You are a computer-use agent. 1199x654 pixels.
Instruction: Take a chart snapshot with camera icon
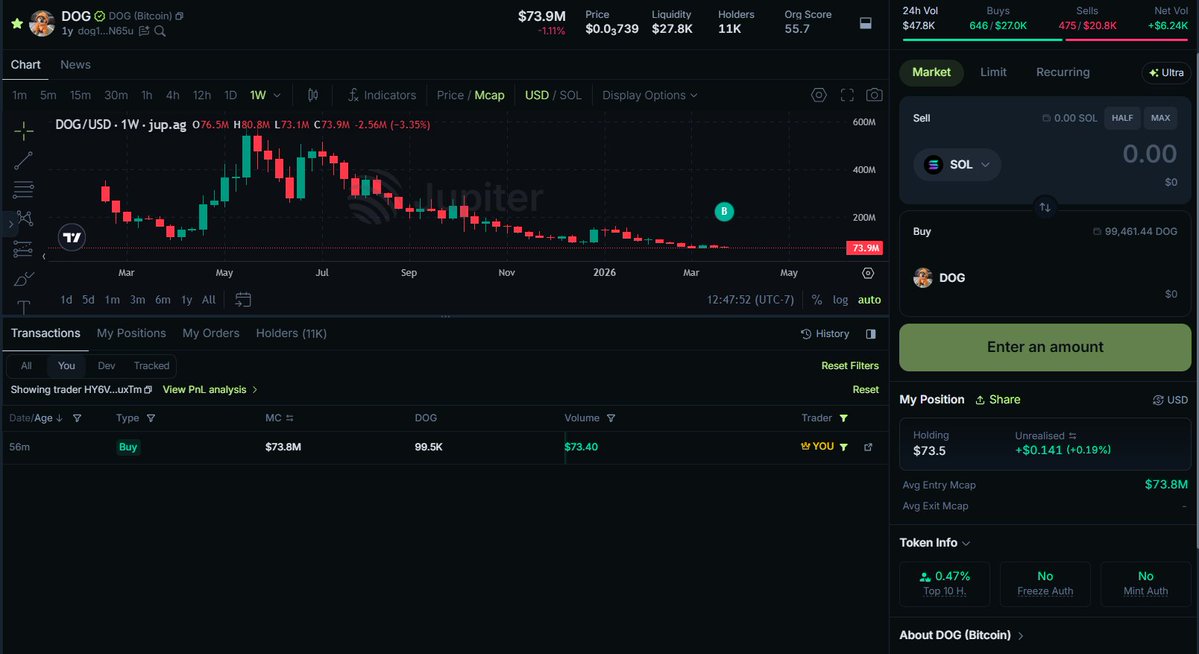(874, 95)
